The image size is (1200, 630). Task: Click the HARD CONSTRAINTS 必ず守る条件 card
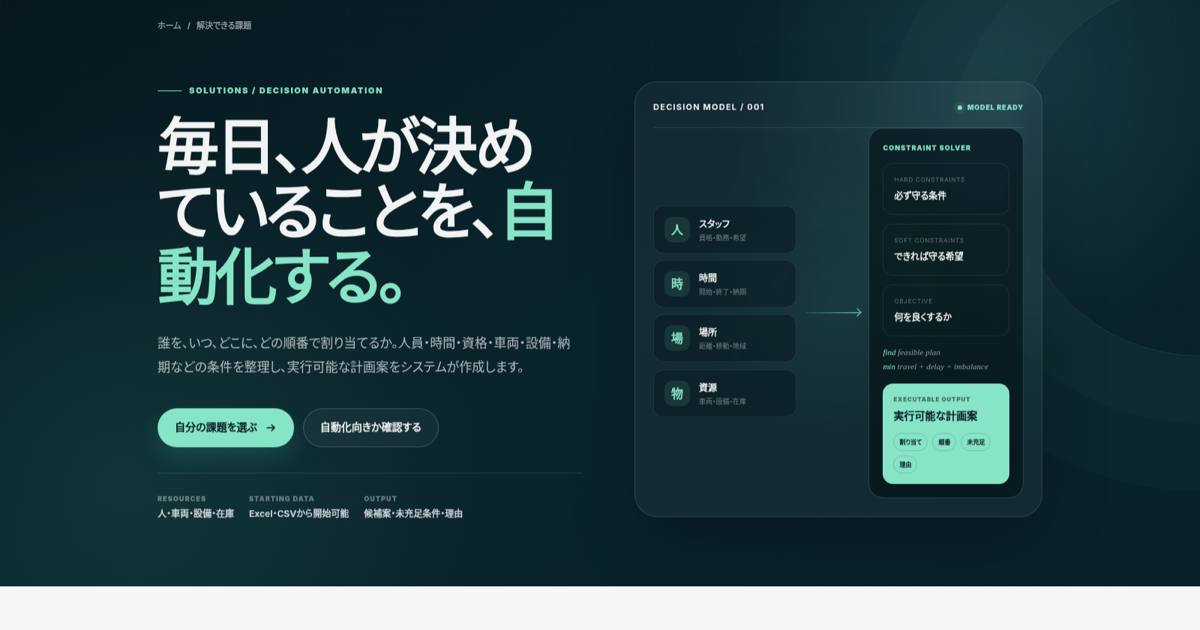[946, 189]
